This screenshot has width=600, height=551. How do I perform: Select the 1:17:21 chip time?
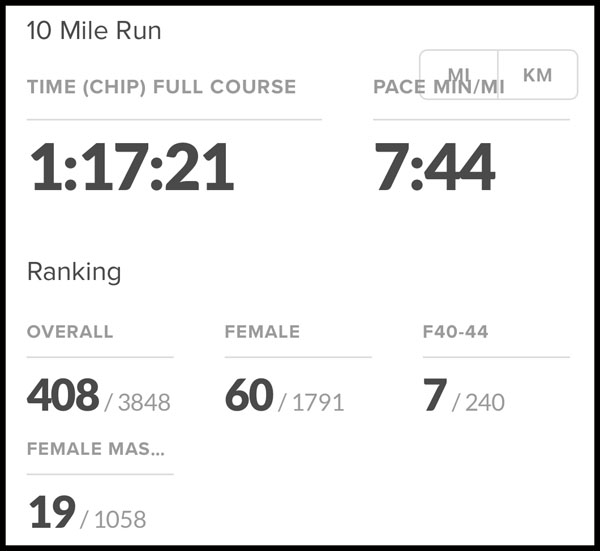click(x=132, y=167)
